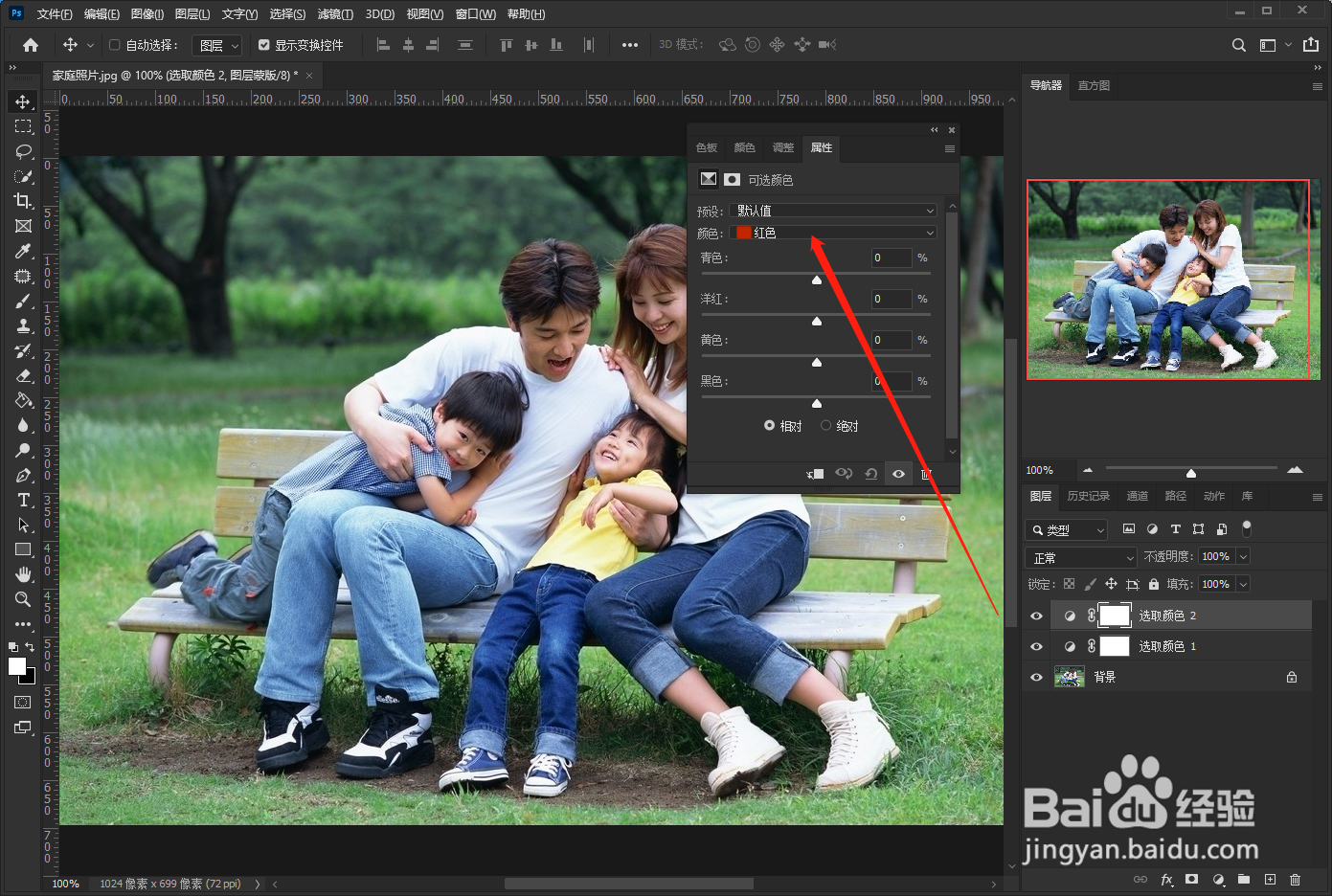Open the 图像(I) menu
The width and height of the screenshot is (1332, 896).
coord(147,13)
